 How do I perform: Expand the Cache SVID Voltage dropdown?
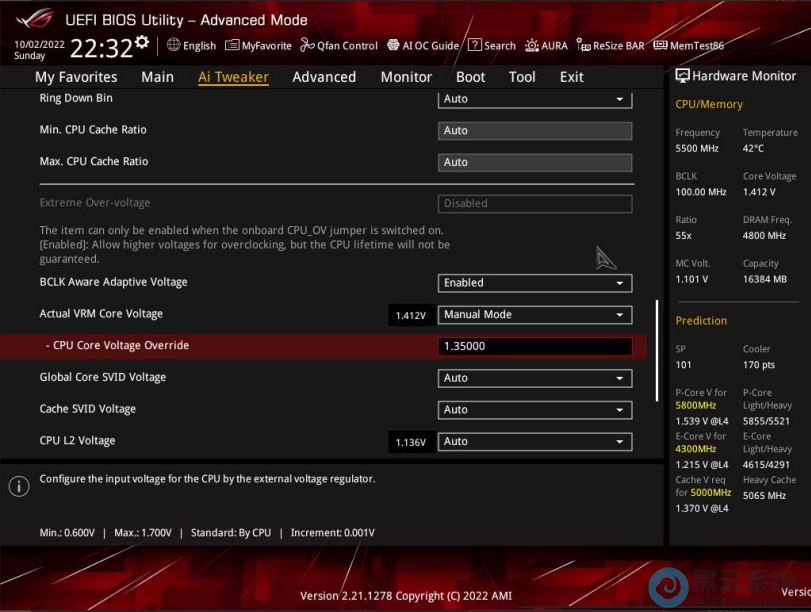click(x=535, y=410)
